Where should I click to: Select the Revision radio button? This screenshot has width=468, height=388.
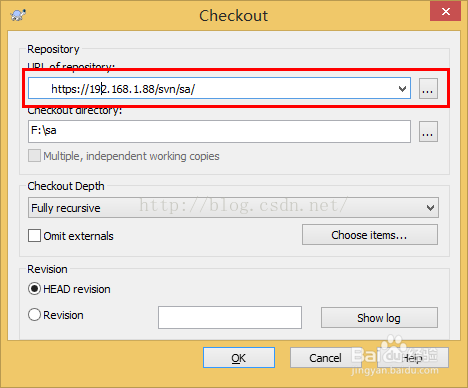pos(34,315)
